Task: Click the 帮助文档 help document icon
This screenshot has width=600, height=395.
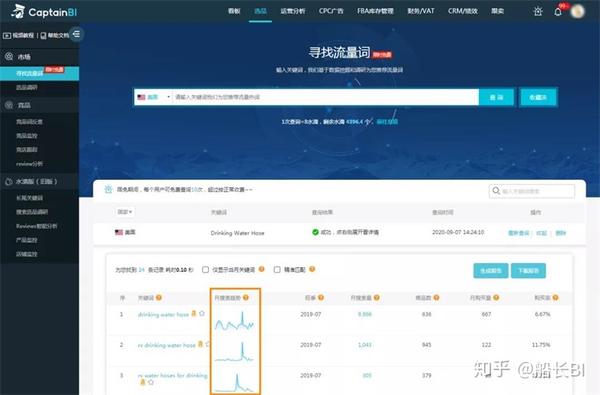Action: tap(43, 36)
